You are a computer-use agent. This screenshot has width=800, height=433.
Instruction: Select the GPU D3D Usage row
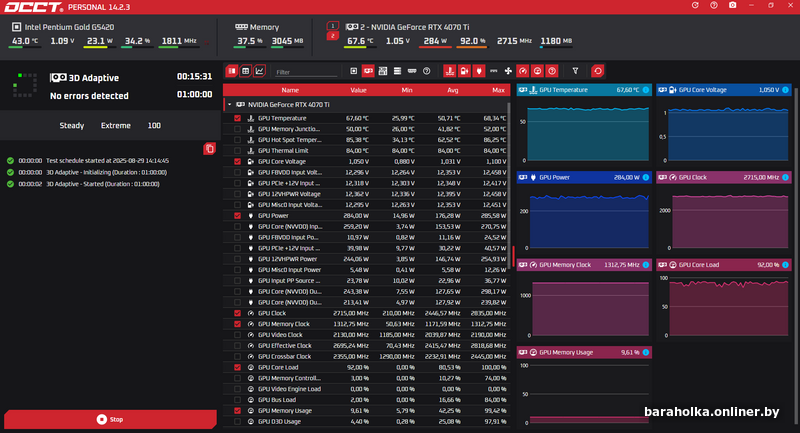pos(366,422)
